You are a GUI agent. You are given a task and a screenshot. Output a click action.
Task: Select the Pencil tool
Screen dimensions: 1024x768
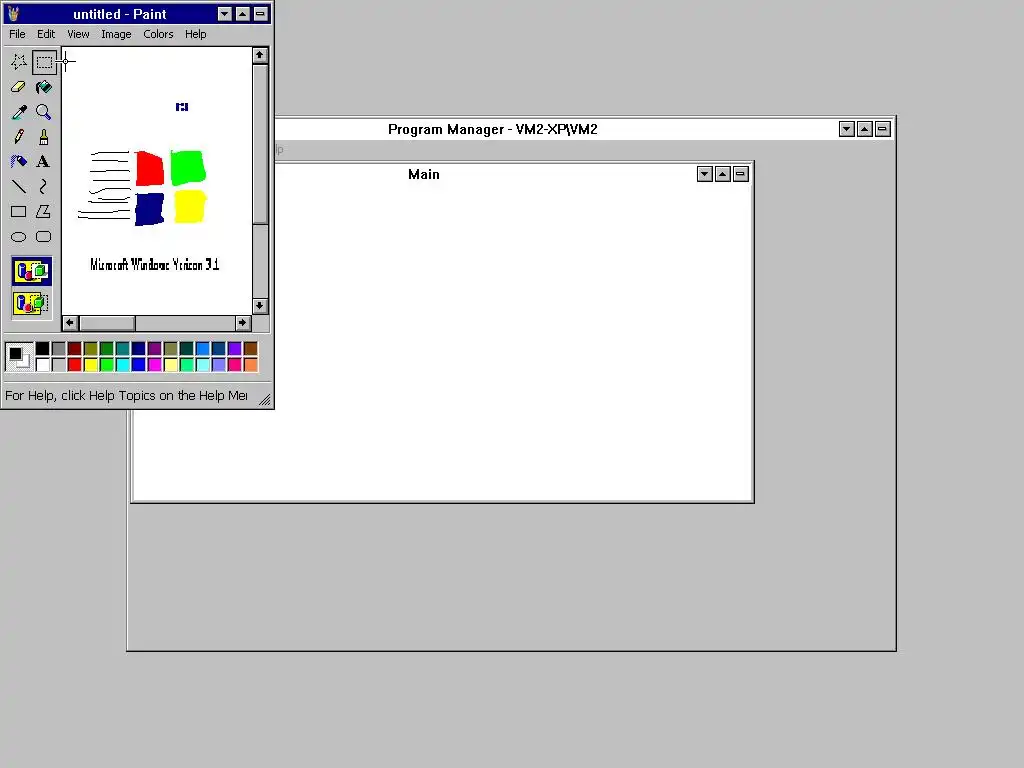pos(19,137)
